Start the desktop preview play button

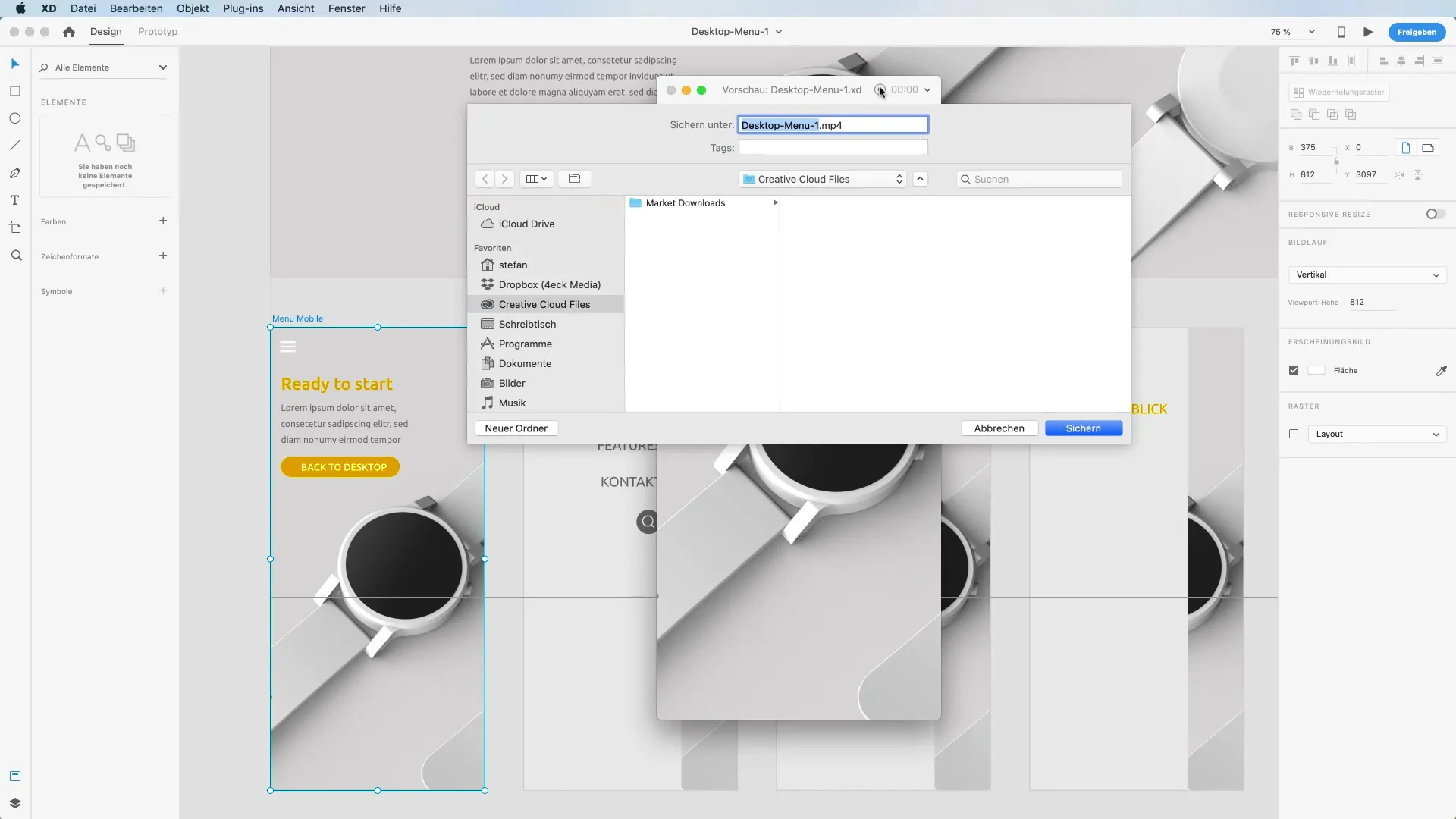point(1368,32)
